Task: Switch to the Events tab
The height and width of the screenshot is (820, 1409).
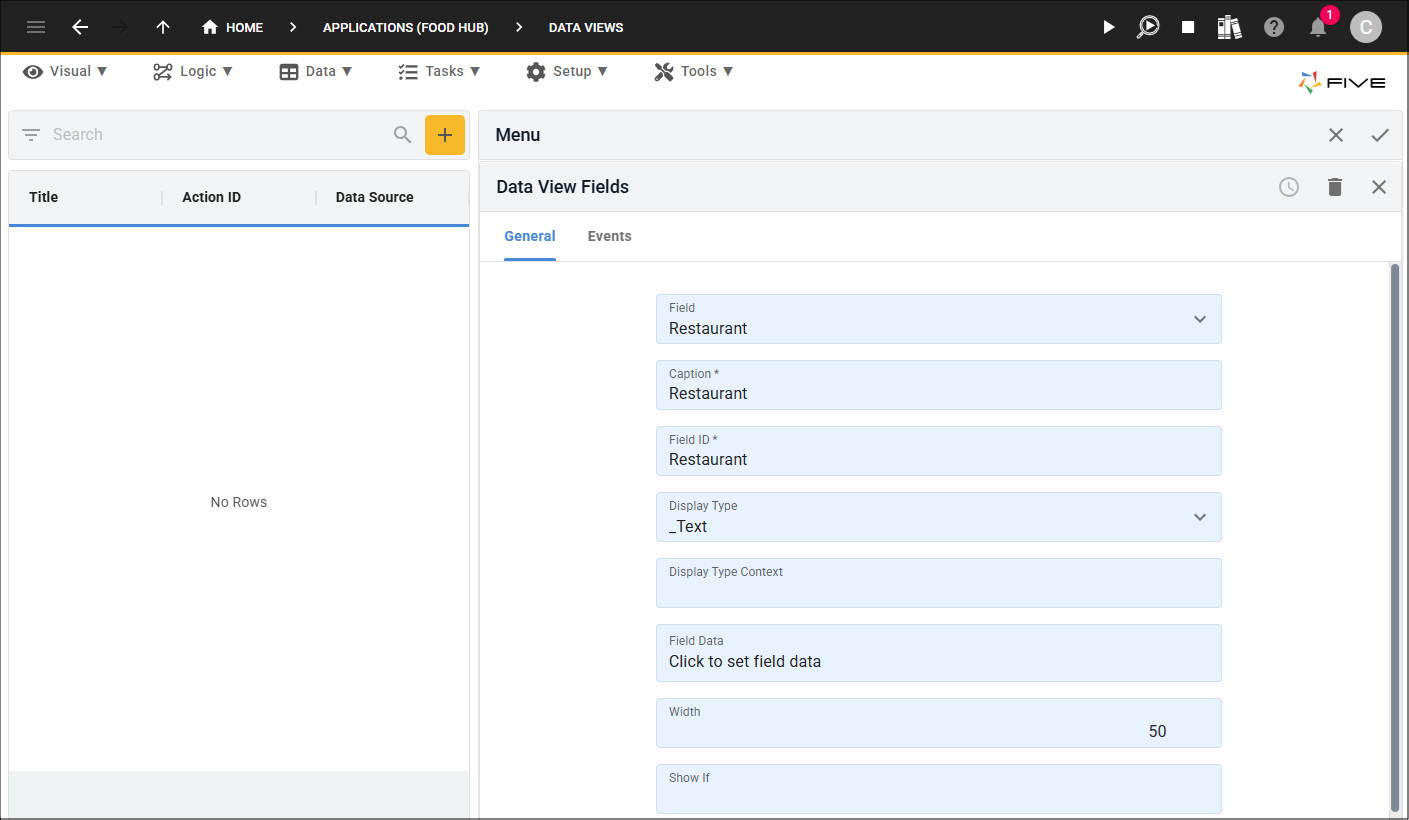Action: pos(610,237)
